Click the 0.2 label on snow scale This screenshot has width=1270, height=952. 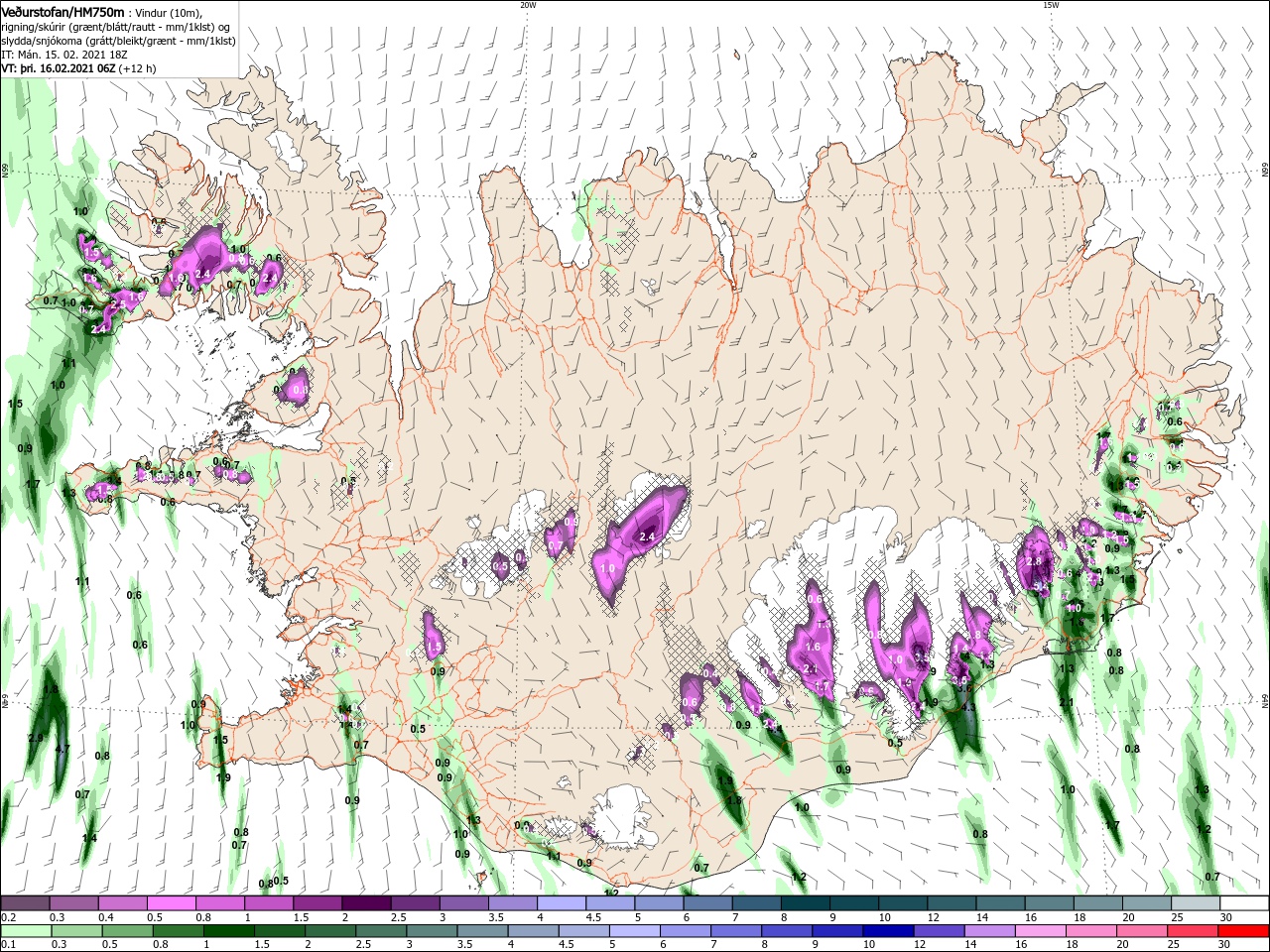(x=9, y=917)
